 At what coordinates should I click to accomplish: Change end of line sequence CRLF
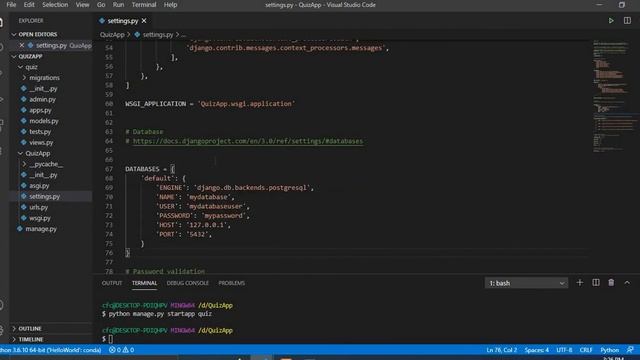tap(586, 350)
